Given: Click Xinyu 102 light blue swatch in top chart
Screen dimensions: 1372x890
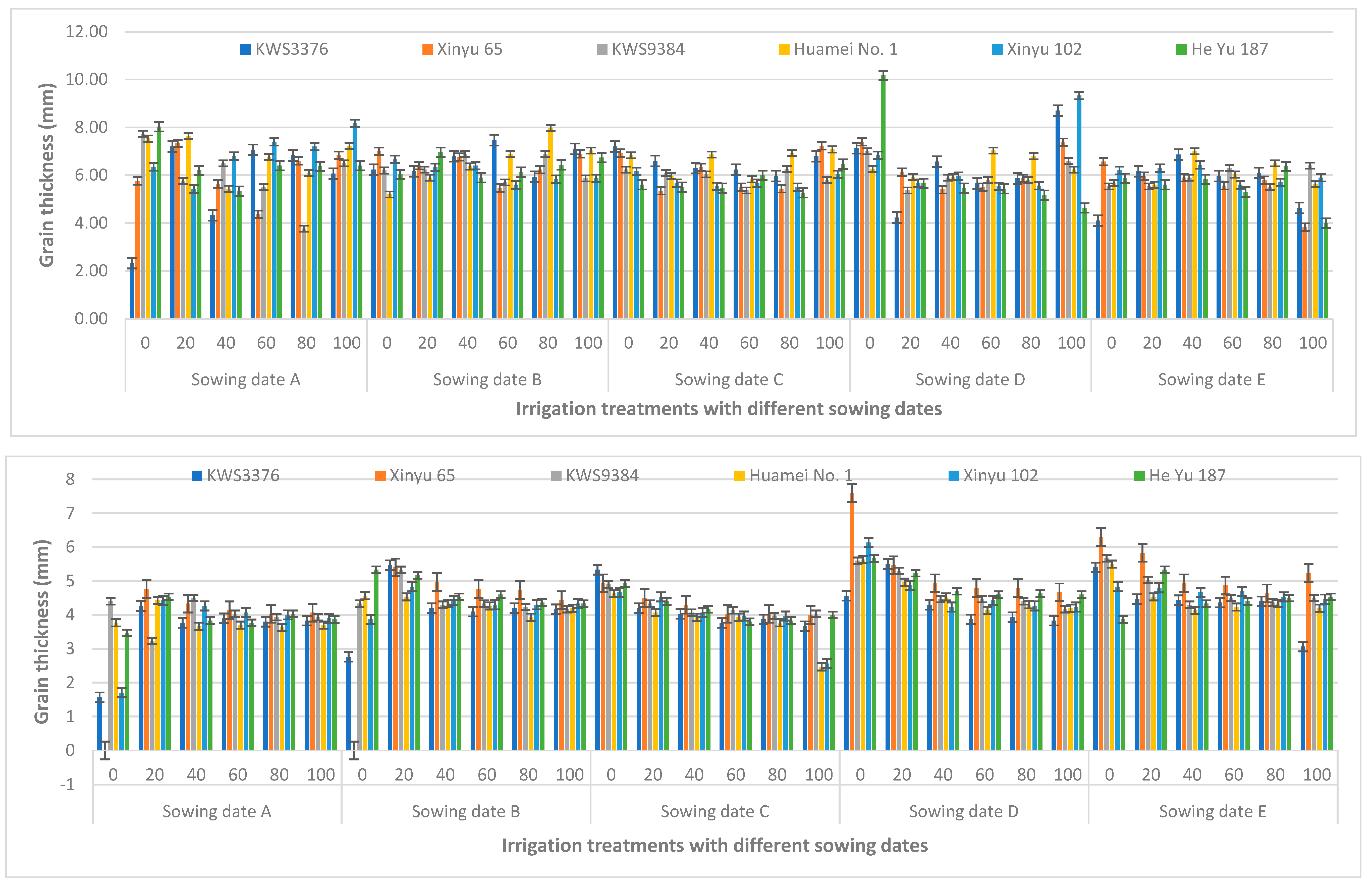Looking at the screenshot, I should [x=997, y=49].
